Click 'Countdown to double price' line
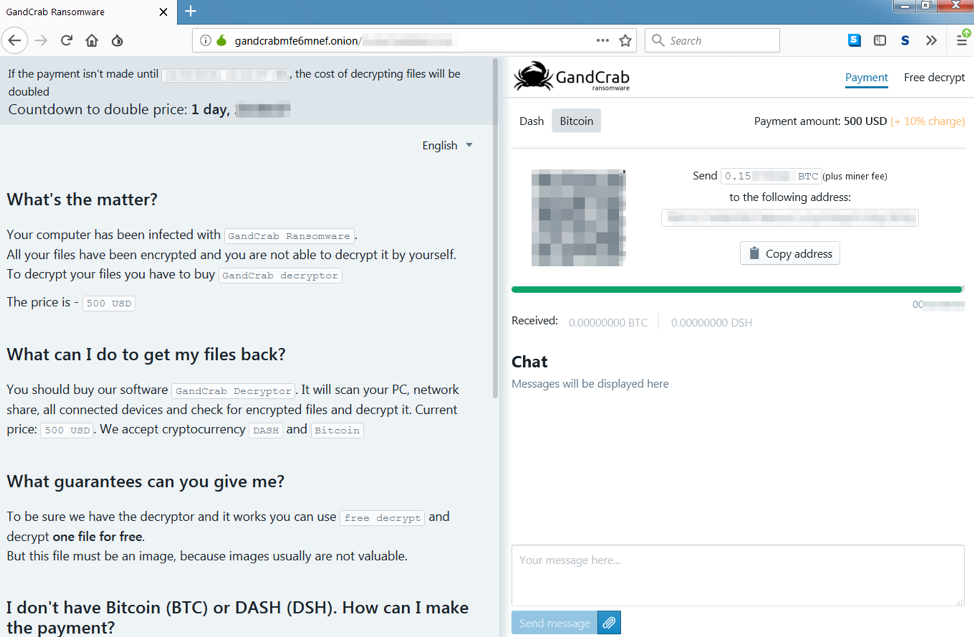Screen dimensions: 974x637 [149, 109]
